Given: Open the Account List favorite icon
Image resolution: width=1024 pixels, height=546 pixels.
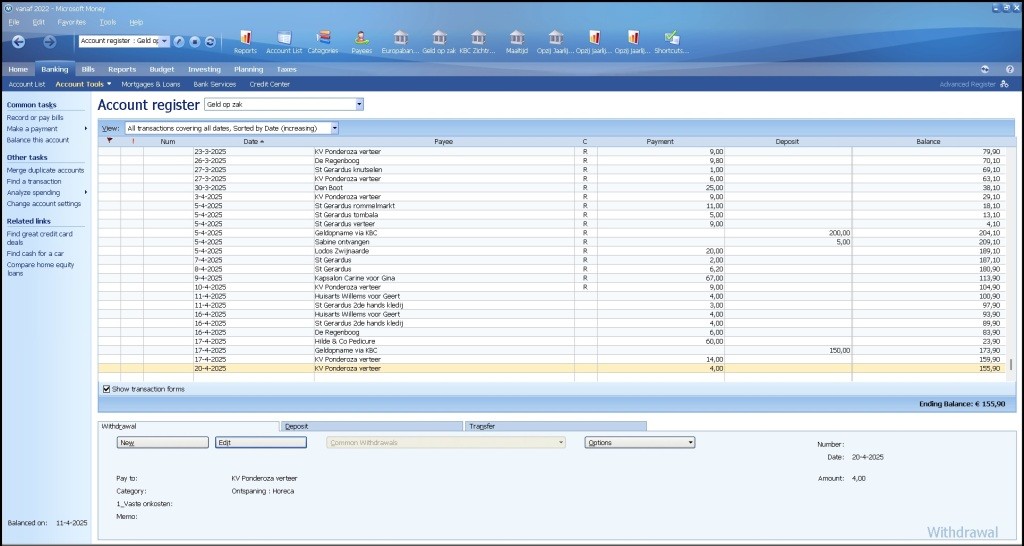Looking at the screenshot, I should 284,42.
